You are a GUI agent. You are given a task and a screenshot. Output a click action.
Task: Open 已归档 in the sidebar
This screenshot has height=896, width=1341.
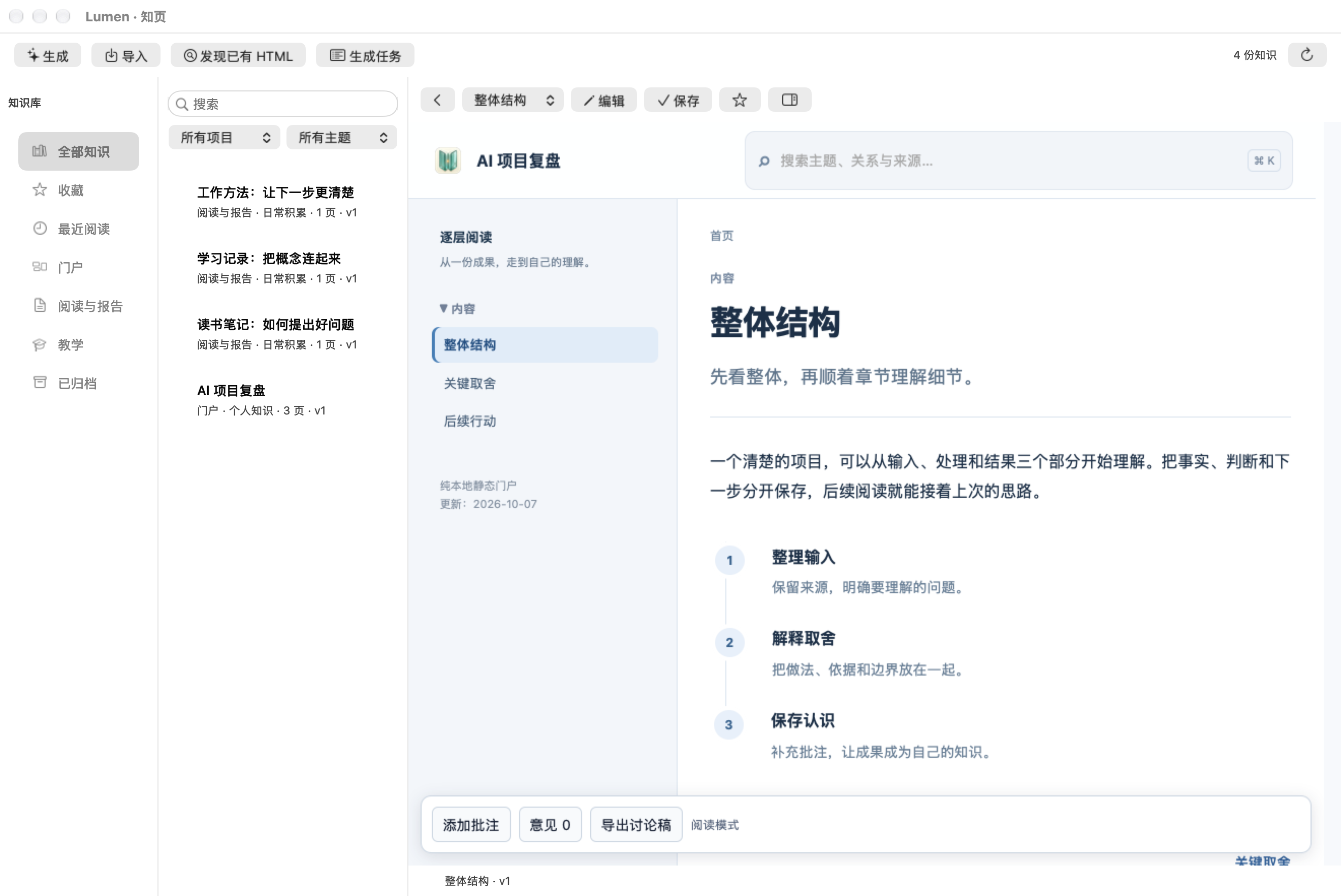pos(79,383)
